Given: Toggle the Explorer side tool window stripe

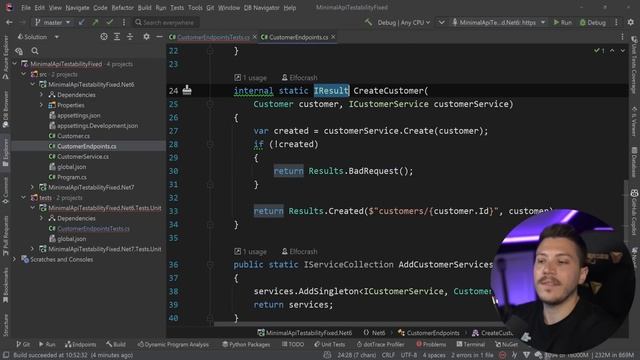Looking at the screenshot, I should click(x=5, y=152).
